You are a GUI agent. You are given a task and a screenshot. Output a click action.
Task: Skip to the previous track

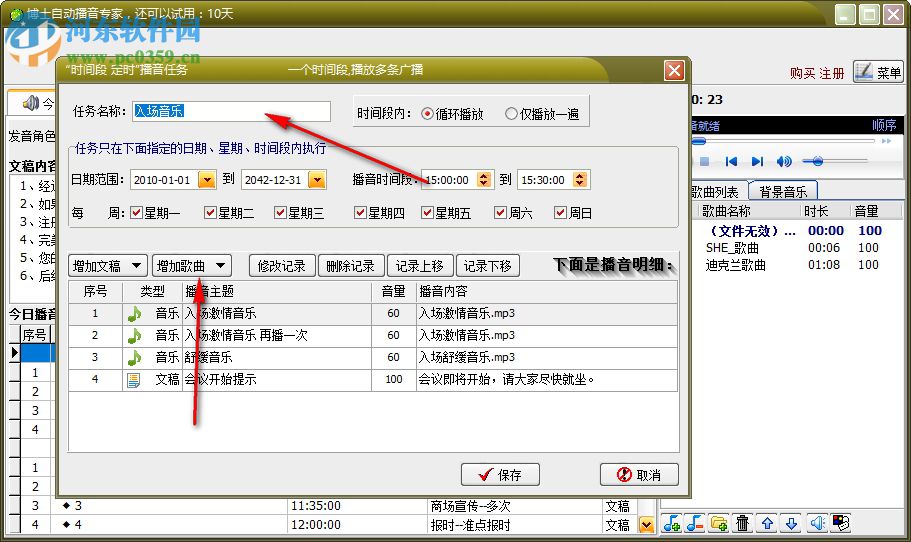click(731, 161)
